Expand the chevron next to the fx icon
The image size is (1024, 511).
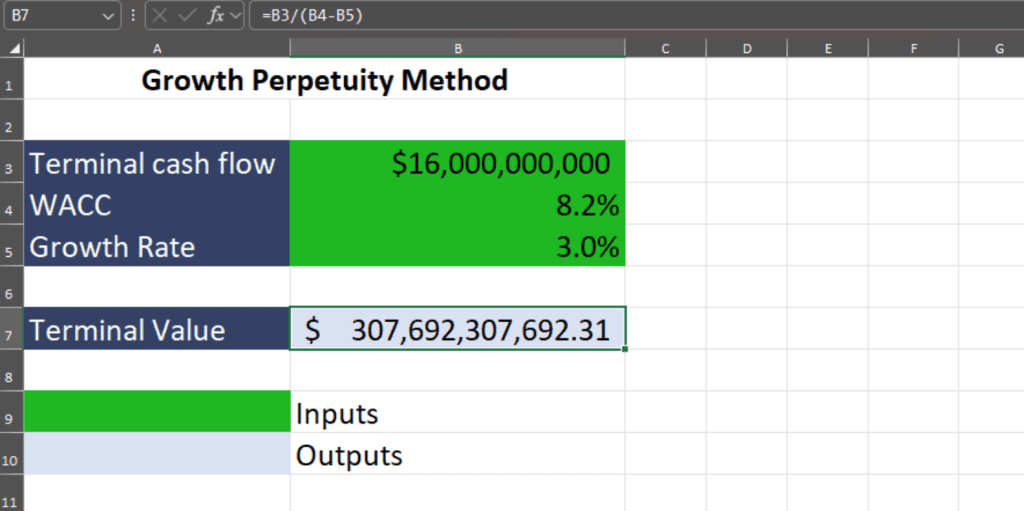[235, 16]
